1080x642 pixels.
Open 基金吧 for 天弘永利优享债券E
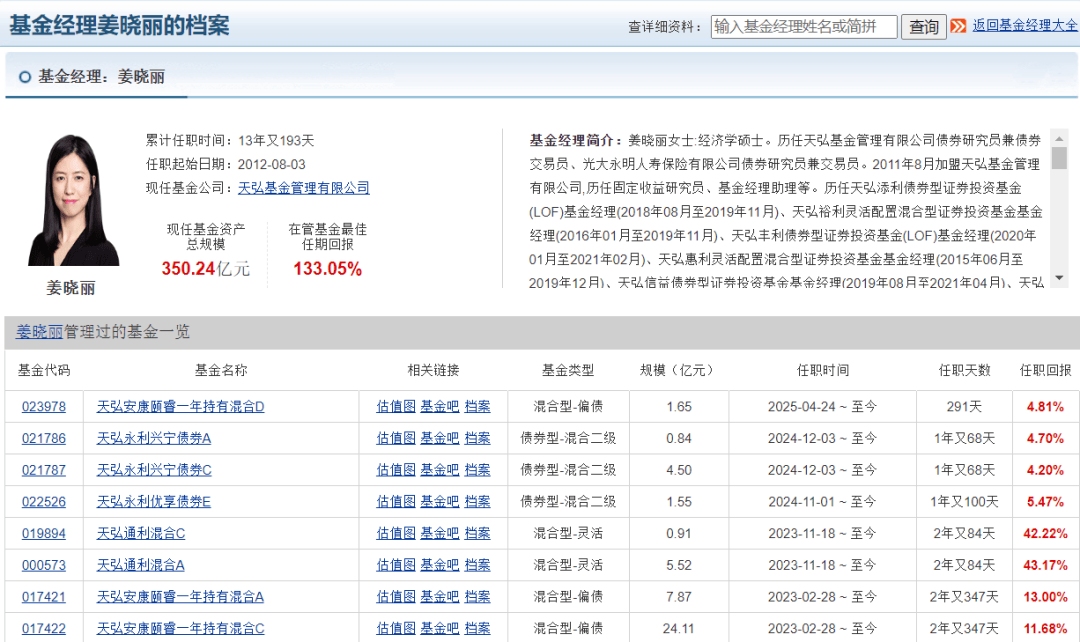coord(439,501)
